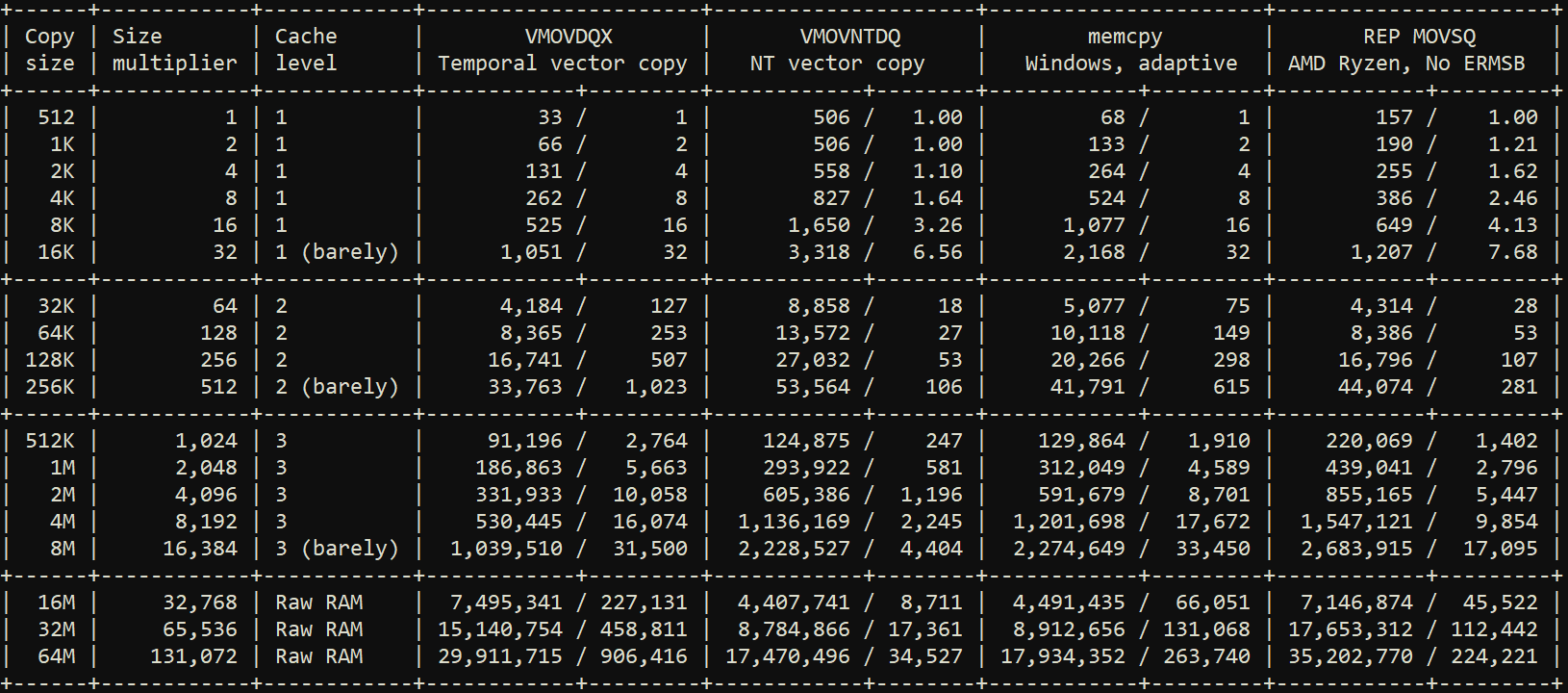Screen dimensions: 1568x693
Task: Click the '2 (barely)' cache level cell
Action: [x=337, y=387]
